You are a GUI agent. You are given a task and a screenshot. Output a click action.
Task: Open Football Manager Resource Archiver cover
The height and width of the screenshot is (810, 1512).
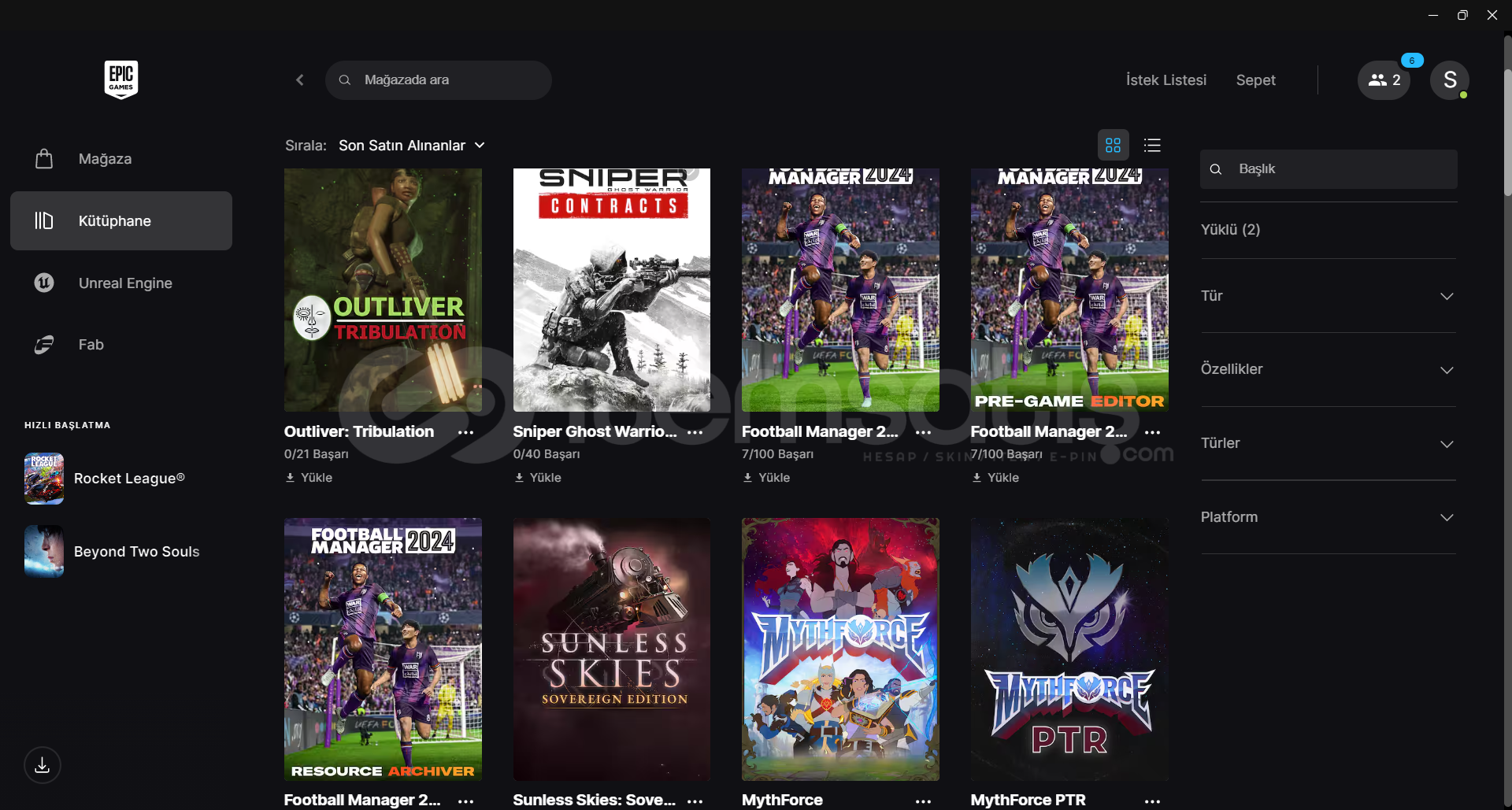[x=383, y=649]
